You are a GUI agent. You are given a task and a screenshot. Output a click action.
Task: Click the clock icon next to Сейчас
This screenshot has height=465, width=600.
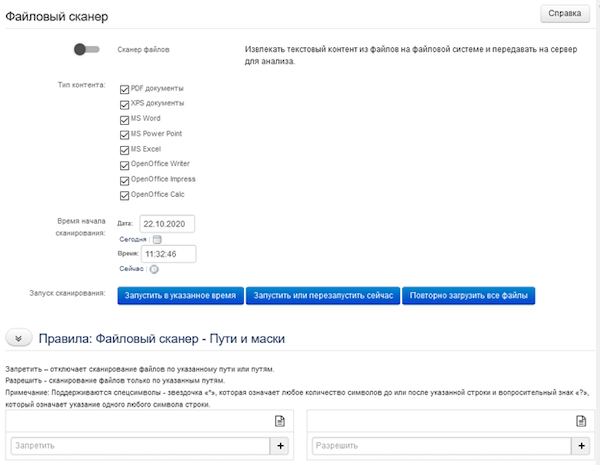(154, 268)
